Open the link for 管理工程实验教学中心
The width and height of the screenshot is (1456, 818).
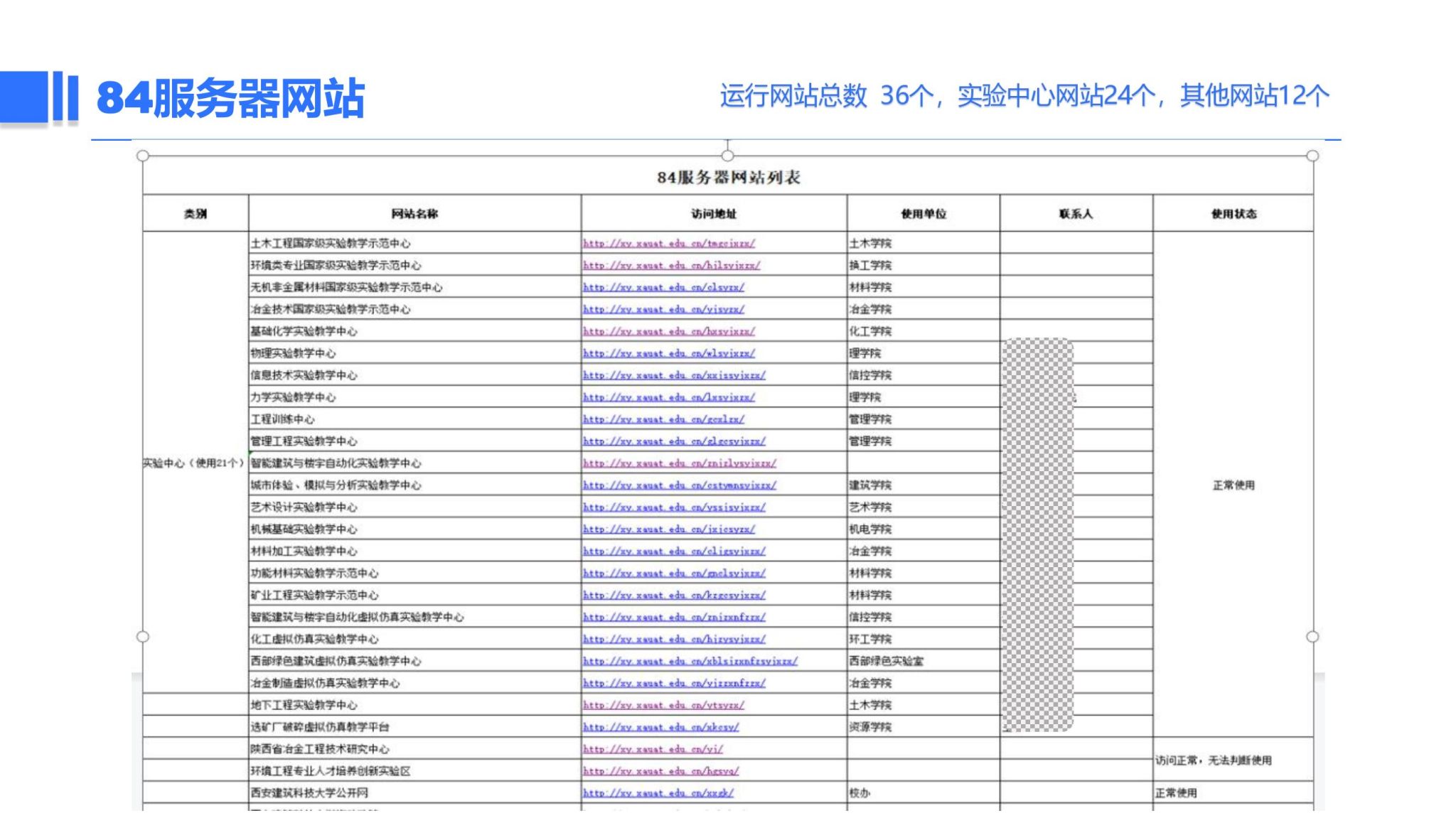pos(674,441)
